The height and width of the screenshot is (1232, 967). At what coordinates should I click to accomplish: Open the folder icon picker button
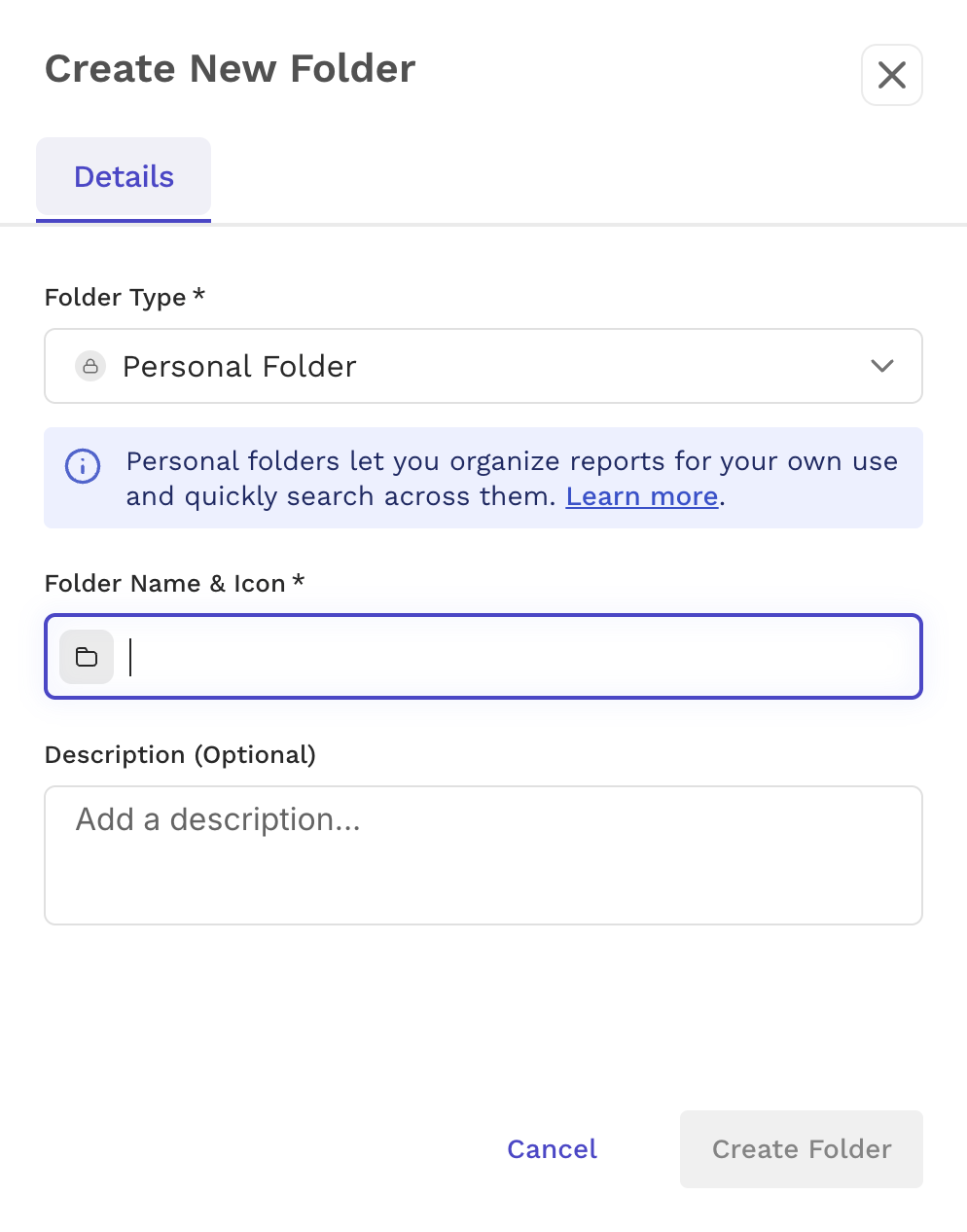[87, 657]
